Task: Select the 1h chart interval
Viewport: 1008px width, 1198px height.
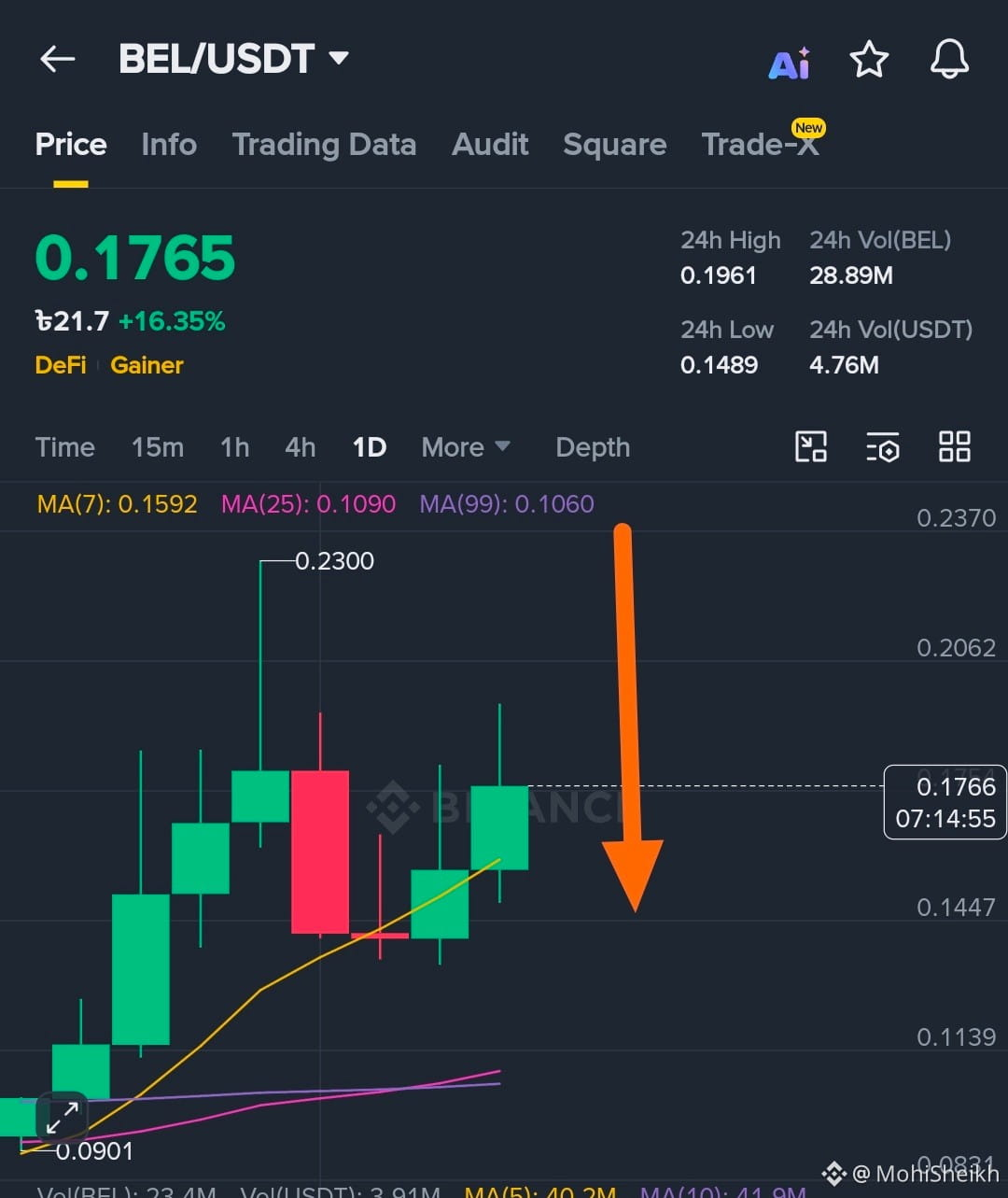Action: pos(235,447)
